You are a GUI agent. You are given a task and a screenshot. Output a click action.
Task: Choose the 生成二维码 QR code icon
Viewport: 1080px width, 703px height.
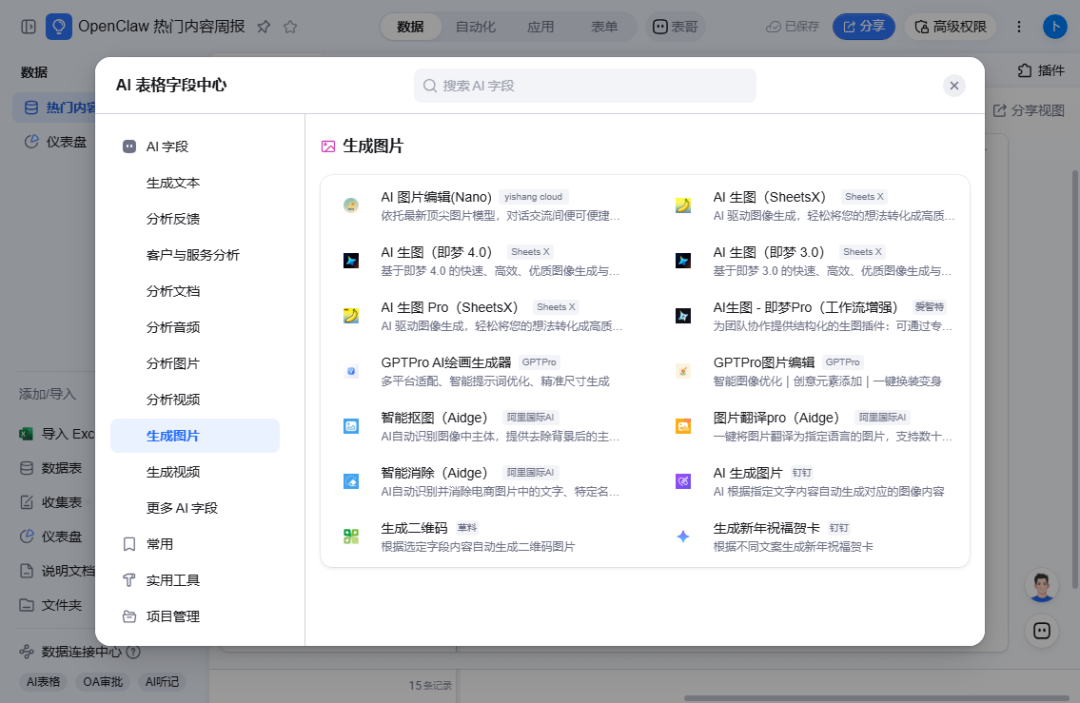(351, 536)
